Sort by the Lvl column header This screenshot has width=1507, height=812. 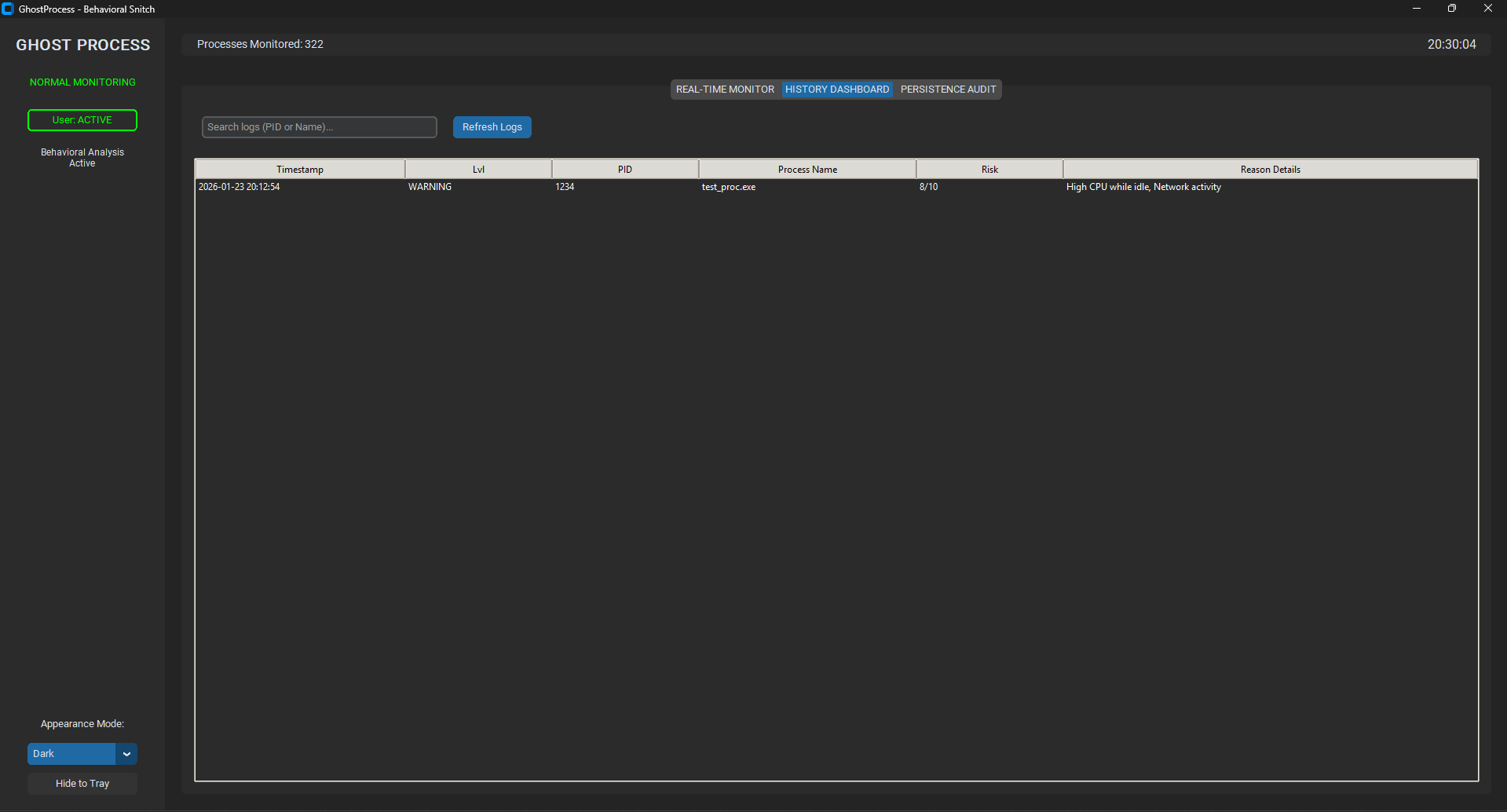tap(478, 170)
